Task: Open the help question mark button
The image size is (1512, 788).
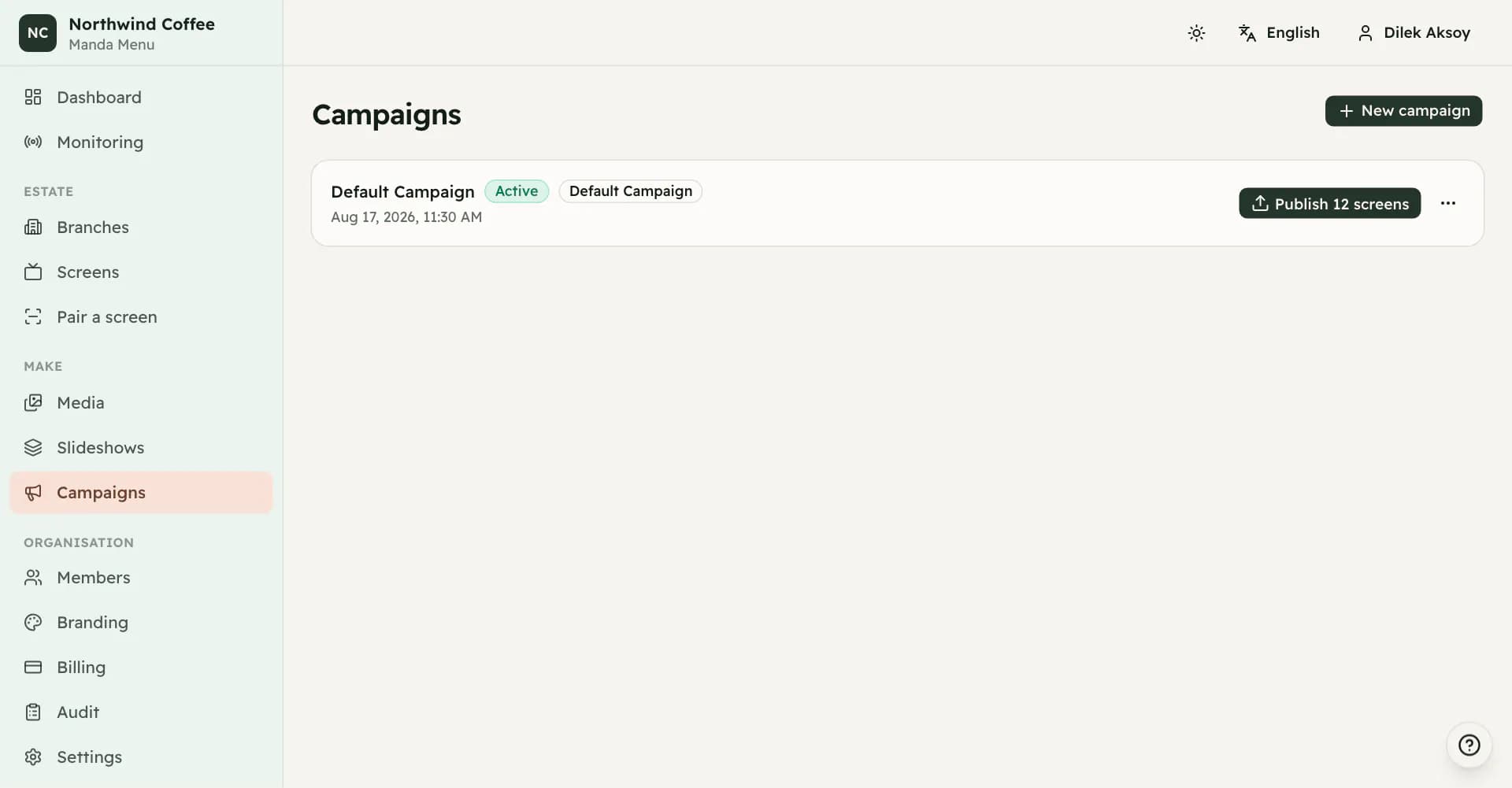Action: click(1469, 745)
